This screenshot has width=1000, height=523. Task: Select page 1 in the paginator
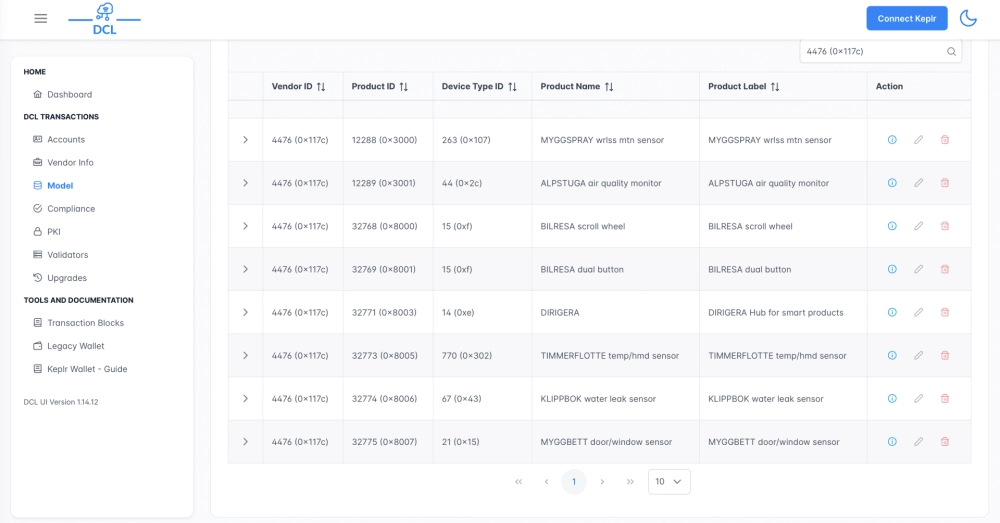click(574, 482)
